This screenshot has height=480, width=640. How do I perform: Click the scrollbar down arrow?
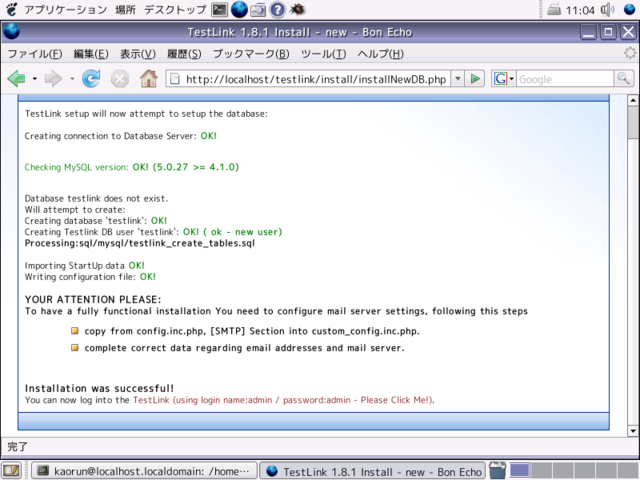[x=633, y=431]
